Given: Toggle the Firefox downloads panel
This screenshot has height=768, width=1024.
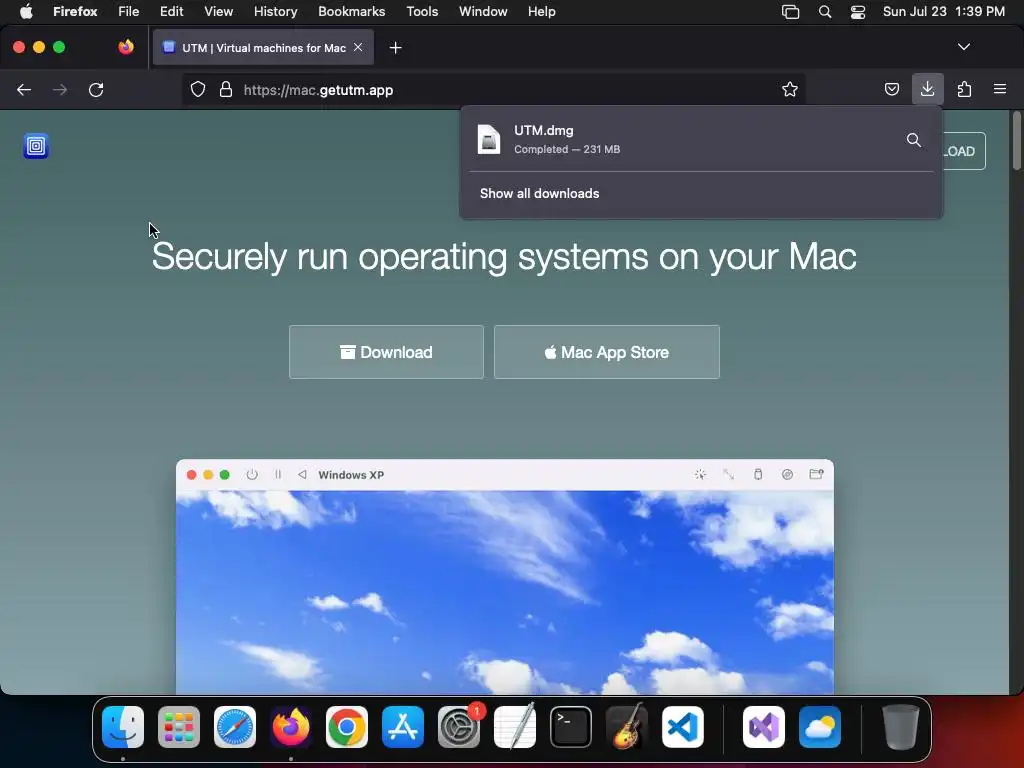Looking at the screenshot, I should pos(927,89).
